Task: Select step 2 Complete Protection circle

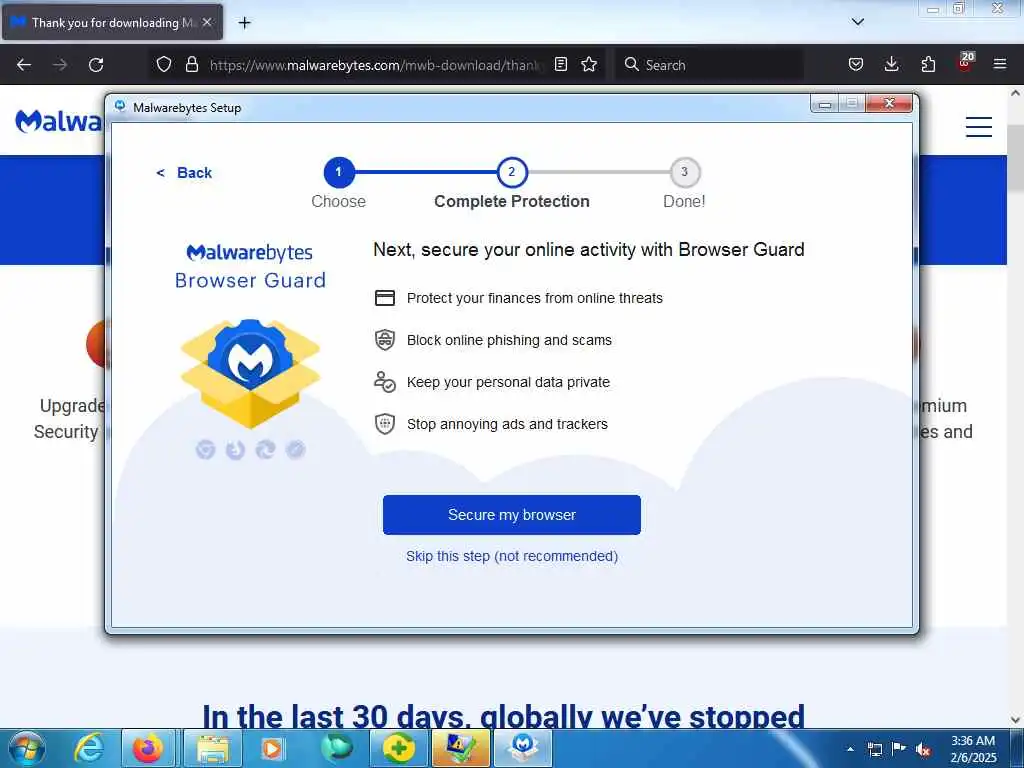Action: 511,172
